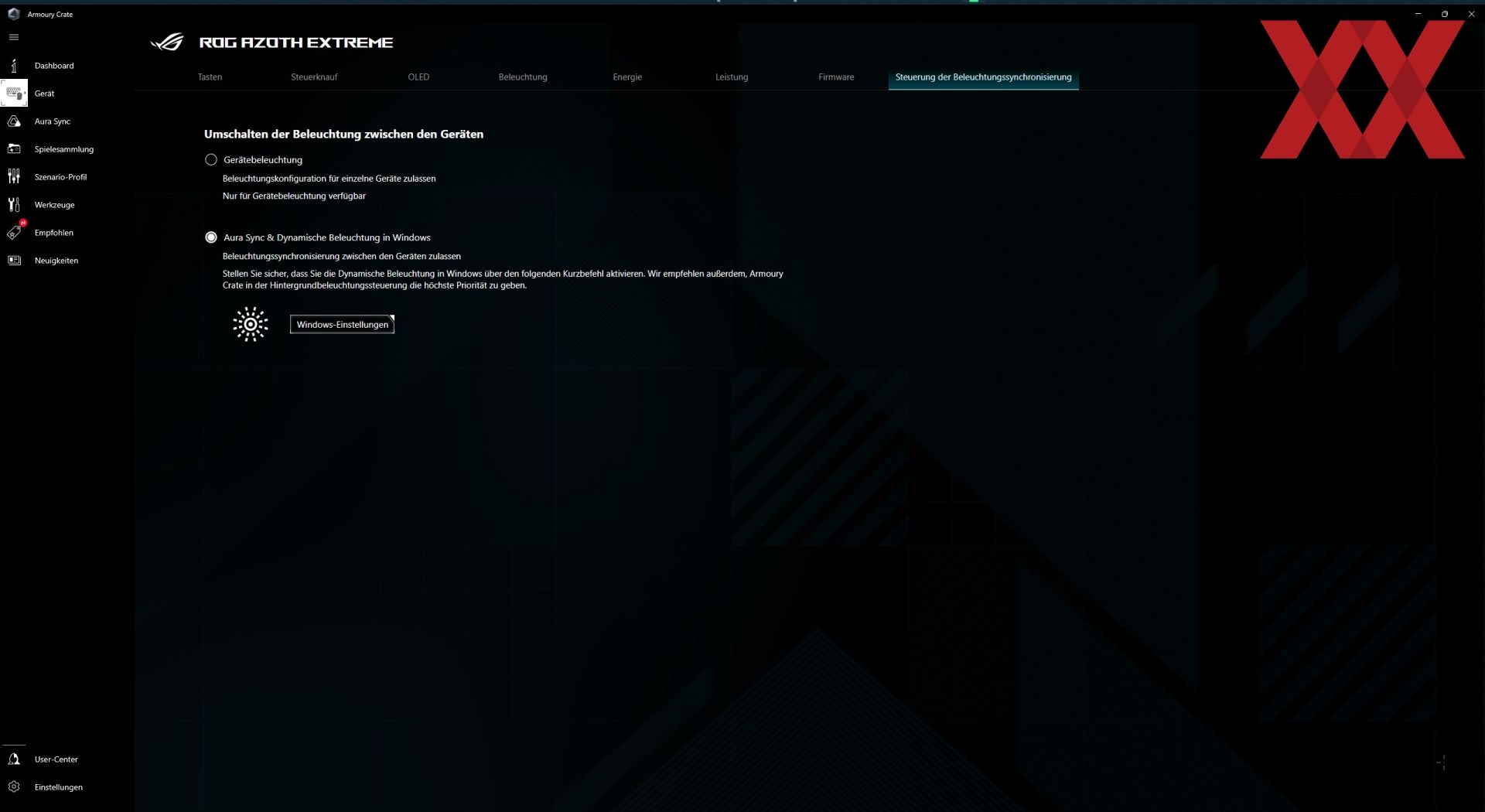Viewport: 1485px width, 812px height.
Task: Minimize the Armoury Crate window
Action: (x=1418, y=14)
